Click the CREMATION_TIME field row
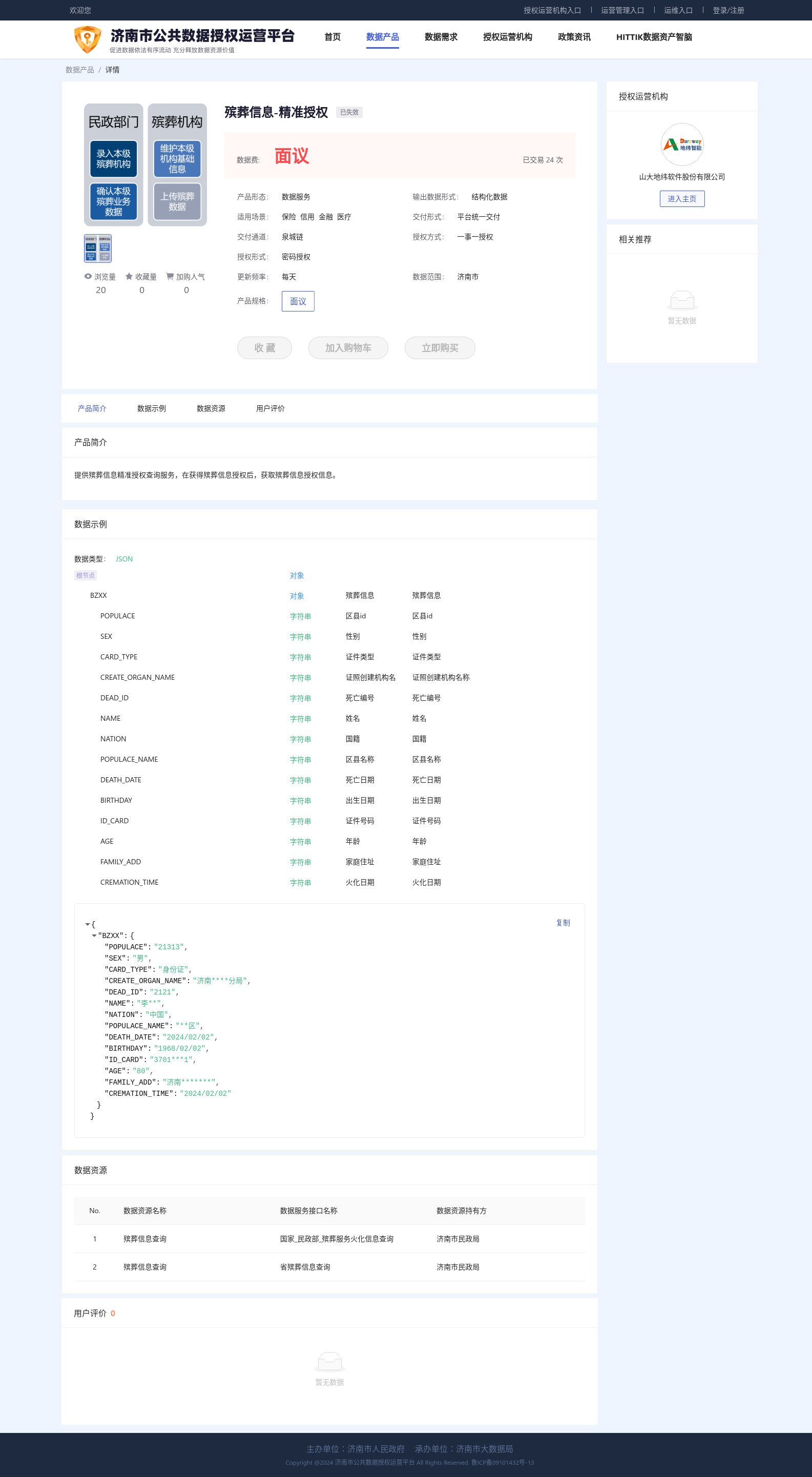Viewport: 812px width, 1477px height. coord(329,882)
